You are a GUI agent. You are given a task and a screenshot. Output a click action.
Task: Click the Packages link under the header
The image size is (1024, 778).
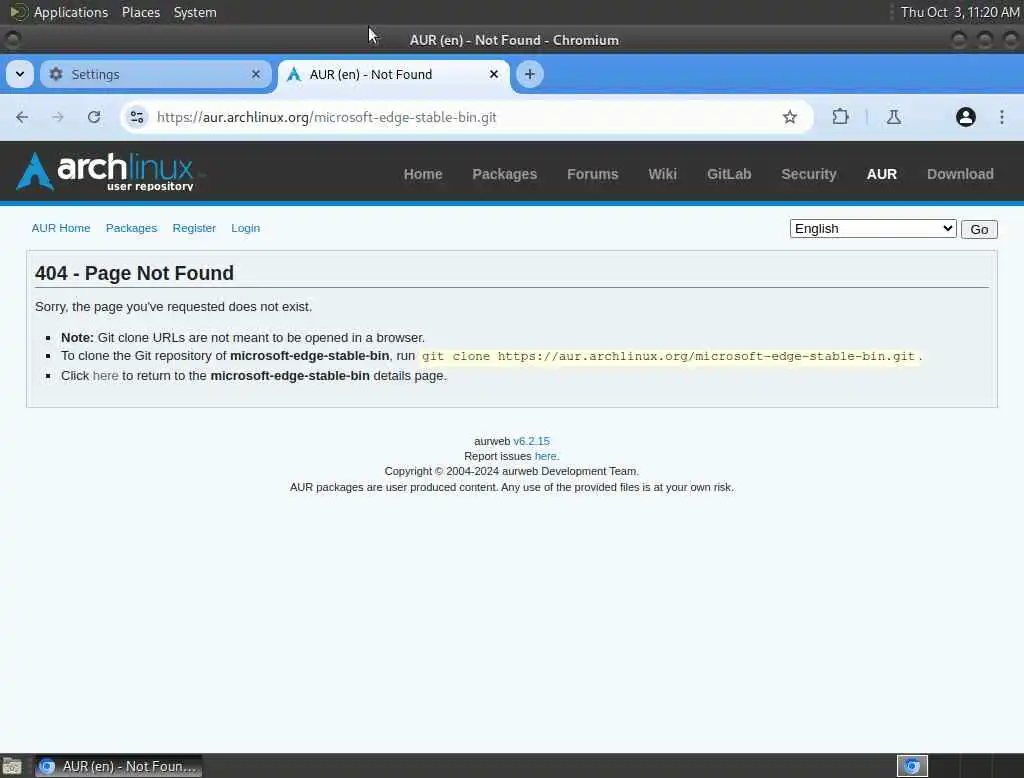tap(131, 228)
